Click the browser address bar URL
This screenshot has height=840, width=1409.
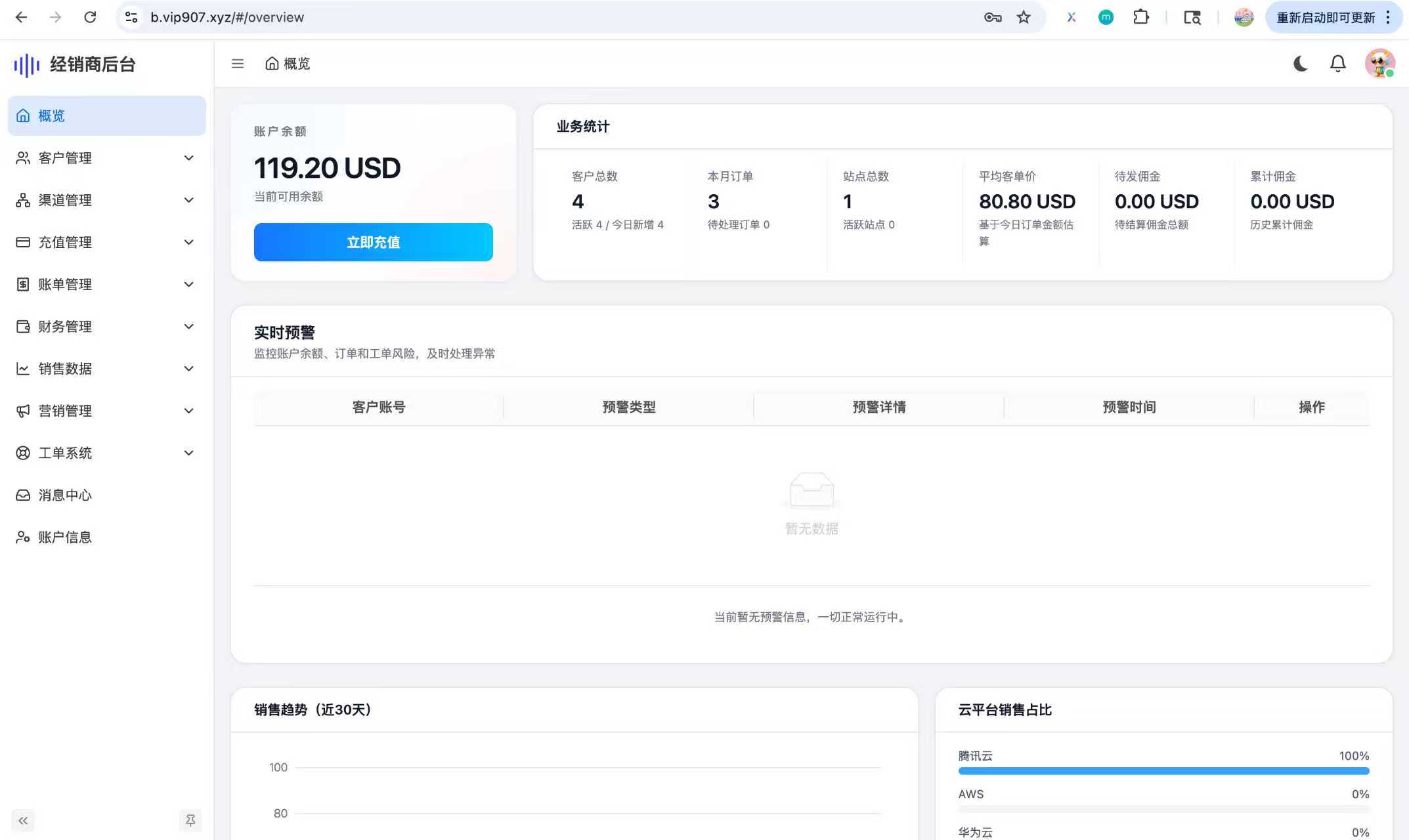tap(227, 17)
